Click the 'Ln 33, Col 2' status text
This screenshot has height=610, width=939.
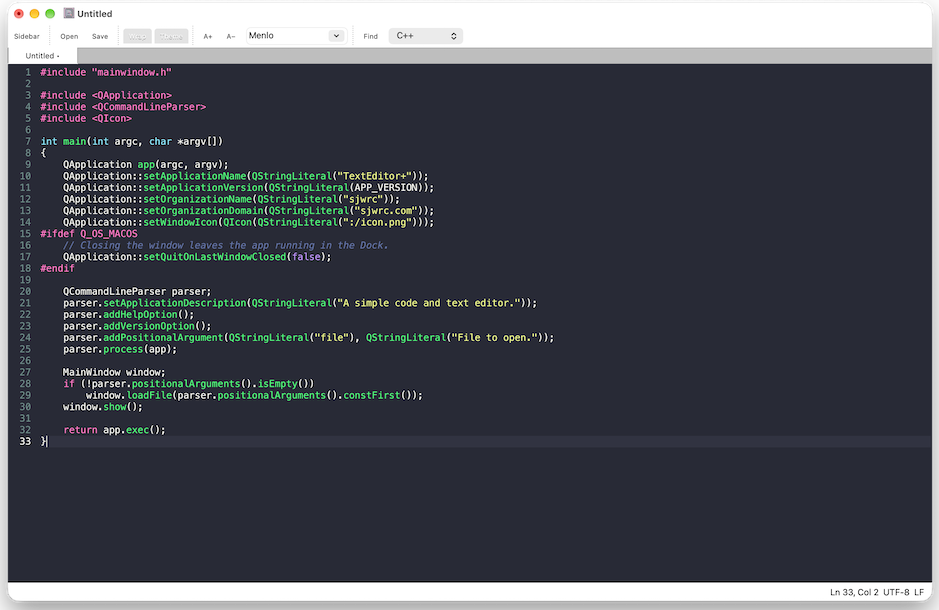click(x=854, y=592)
